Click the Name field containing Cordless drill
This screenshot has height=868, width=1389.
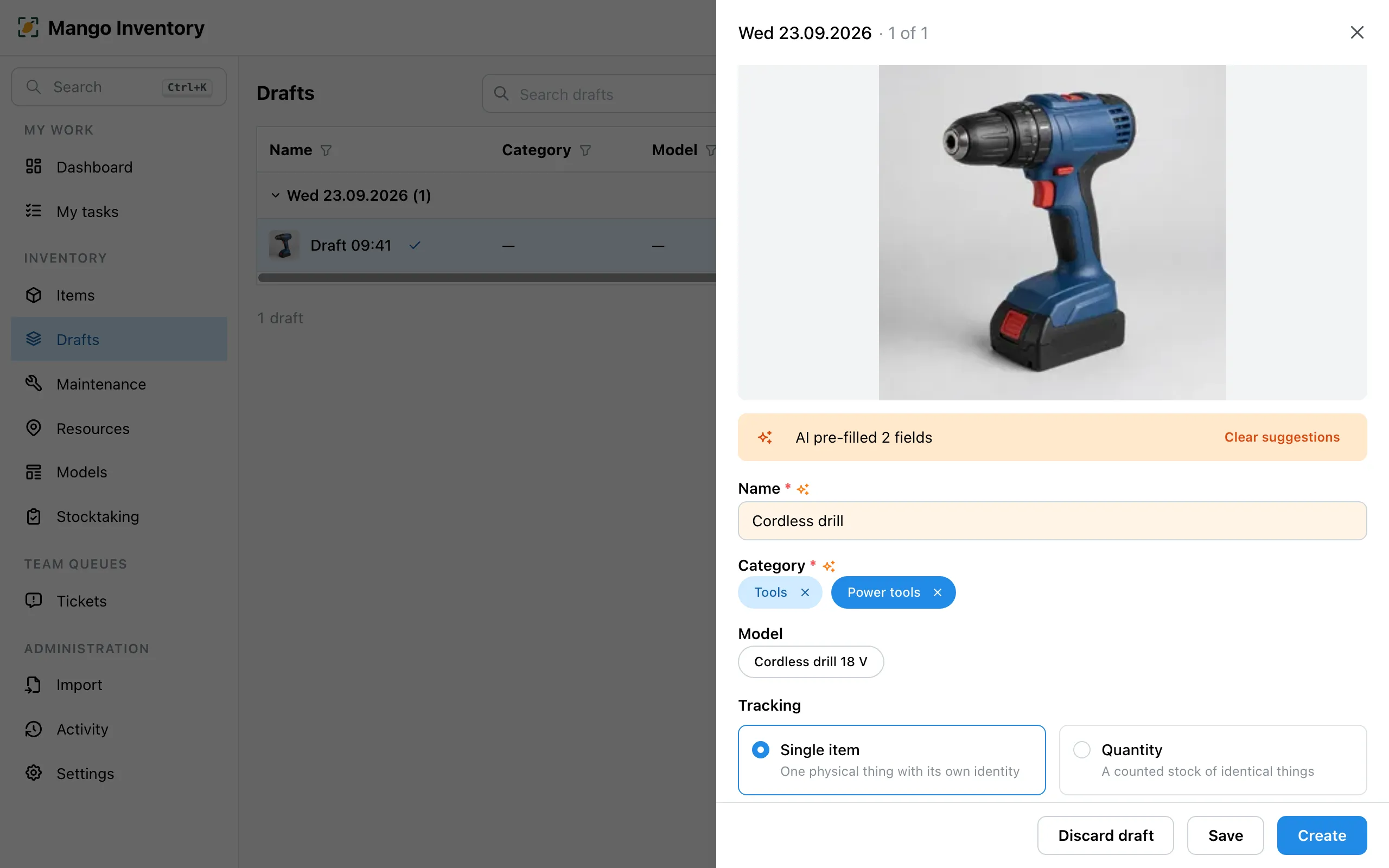pyautogui.click(x=1052, y=521)
